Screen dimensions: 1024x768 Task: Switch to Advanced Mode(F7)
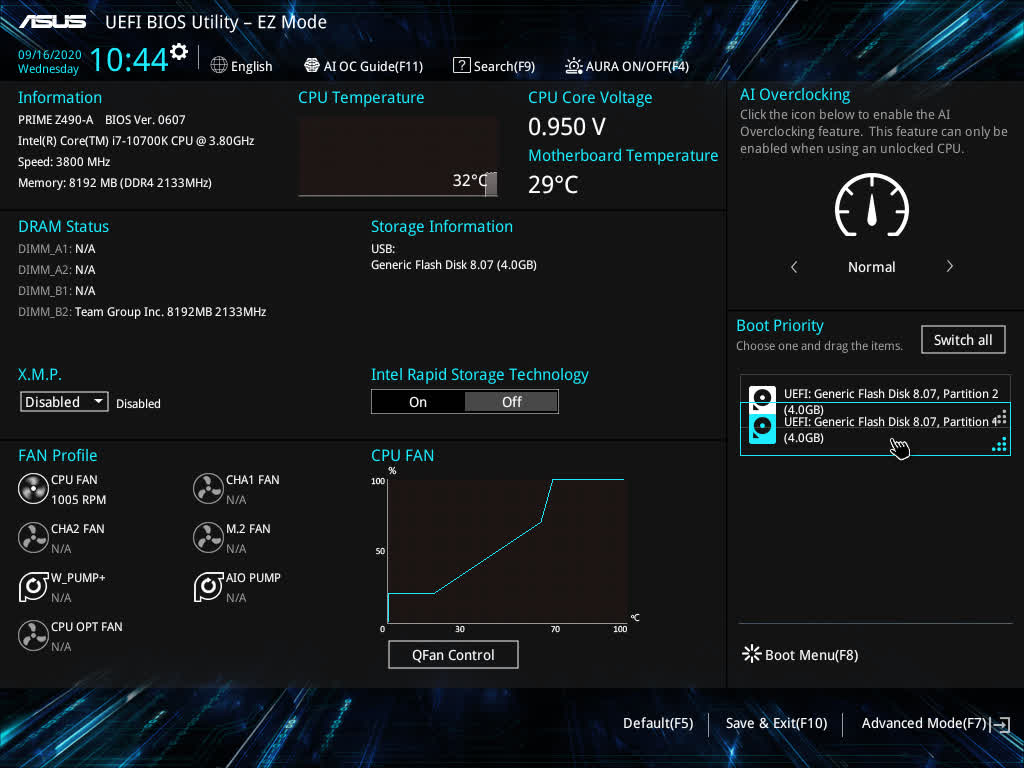[x=923, y=723]
